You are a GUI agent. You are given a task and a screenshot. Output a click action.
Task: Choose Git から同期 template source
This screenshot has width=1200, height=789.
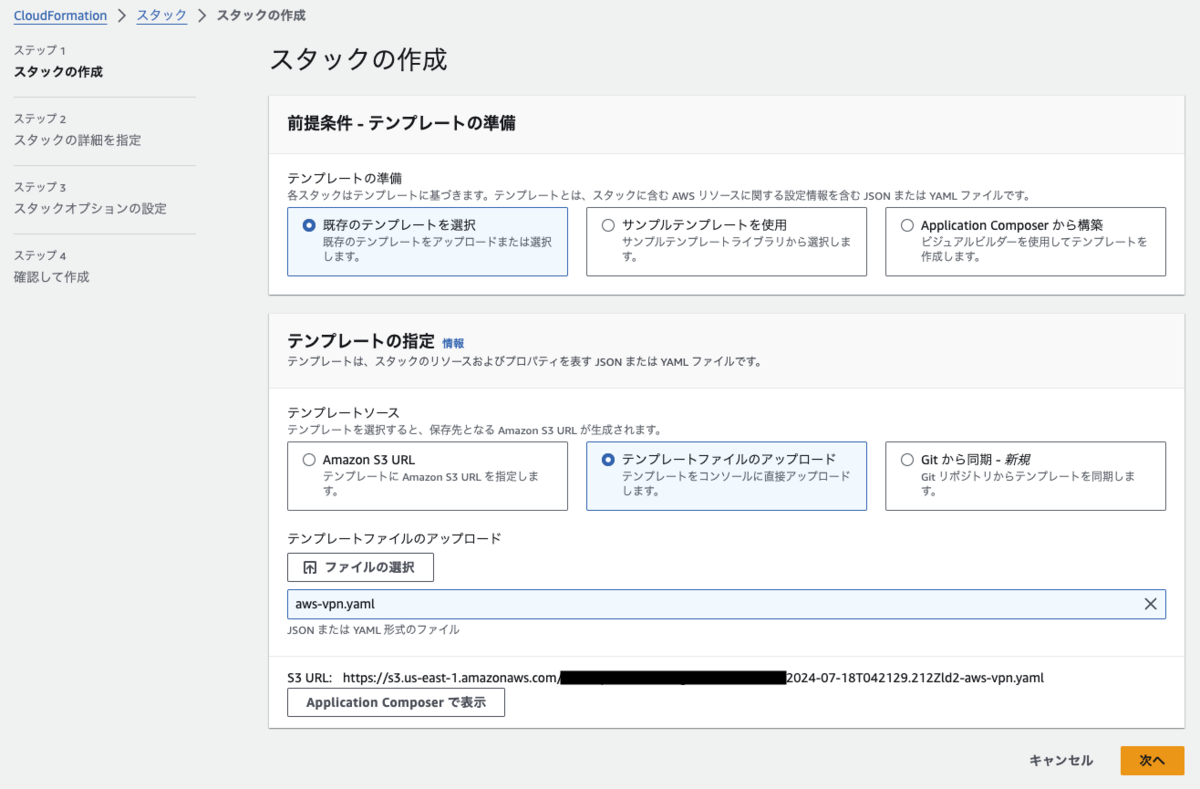(x=907, y=460)
